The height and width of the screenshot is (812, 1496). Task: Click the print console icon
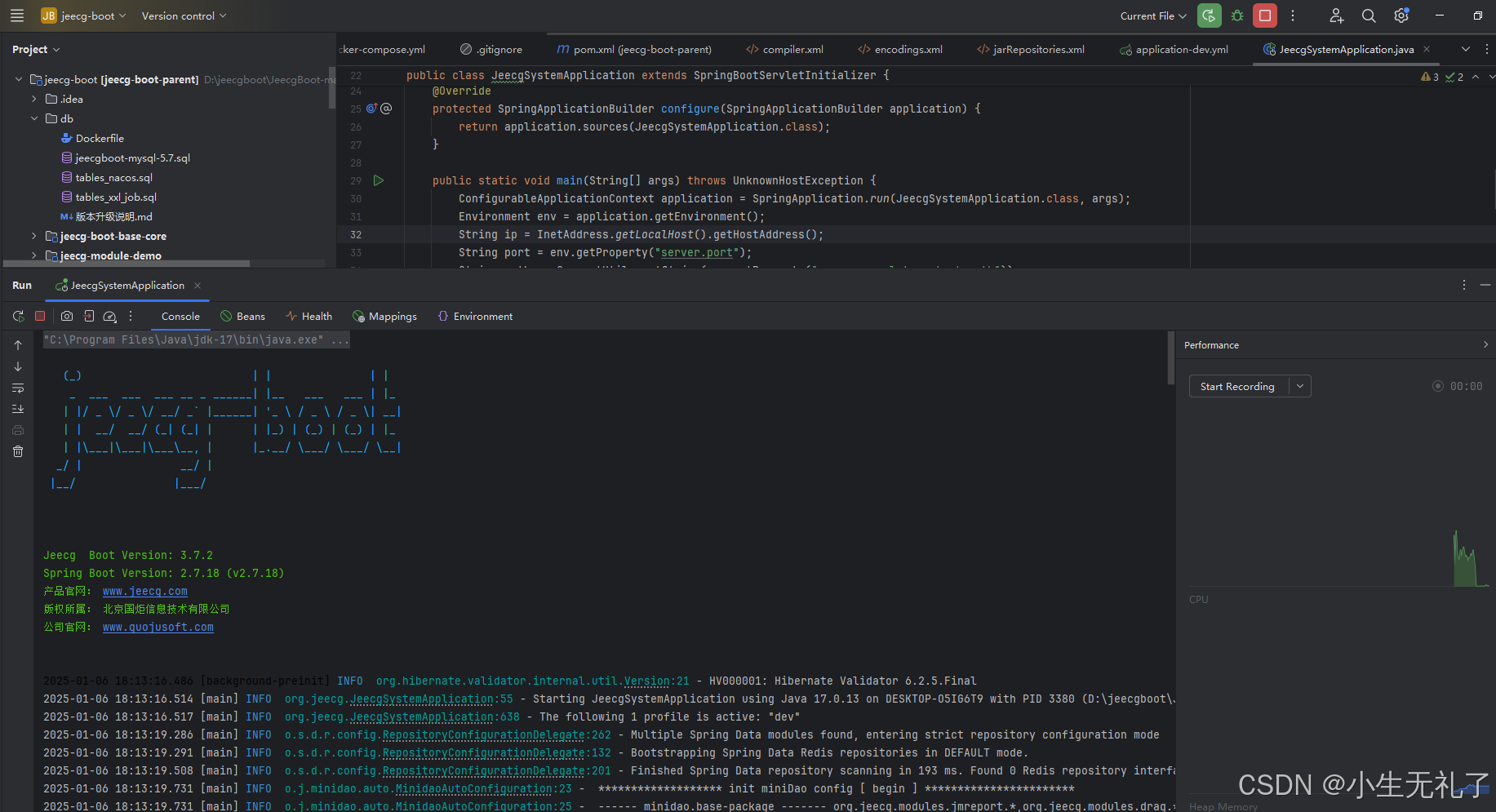coord(18,430)
